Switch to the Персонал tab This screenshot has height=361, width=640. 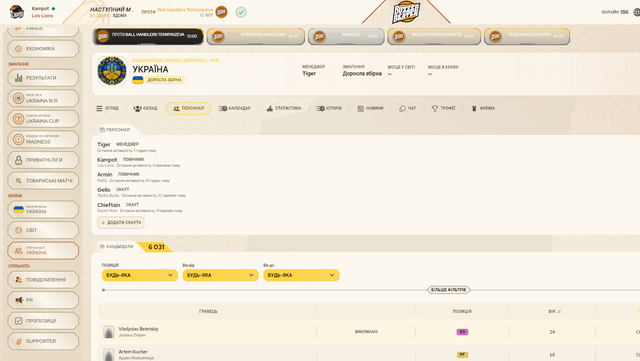point(189,108)
